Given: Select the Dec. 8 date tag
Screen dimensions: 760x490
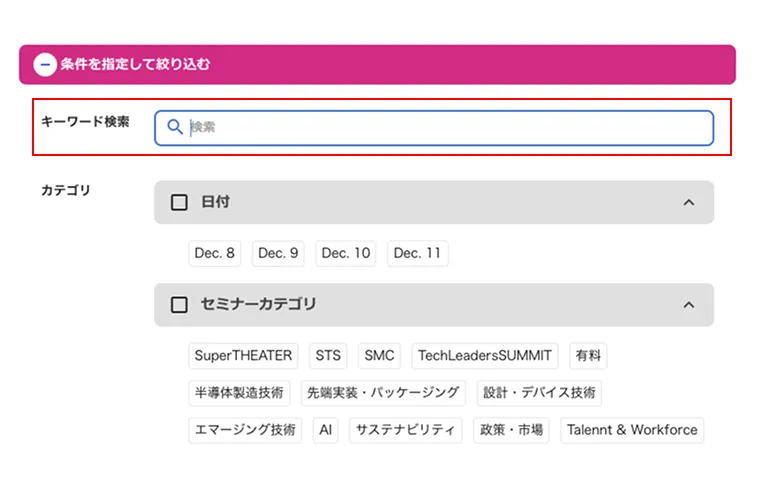Looking at the screenshot, I should [x=215, y=253].
